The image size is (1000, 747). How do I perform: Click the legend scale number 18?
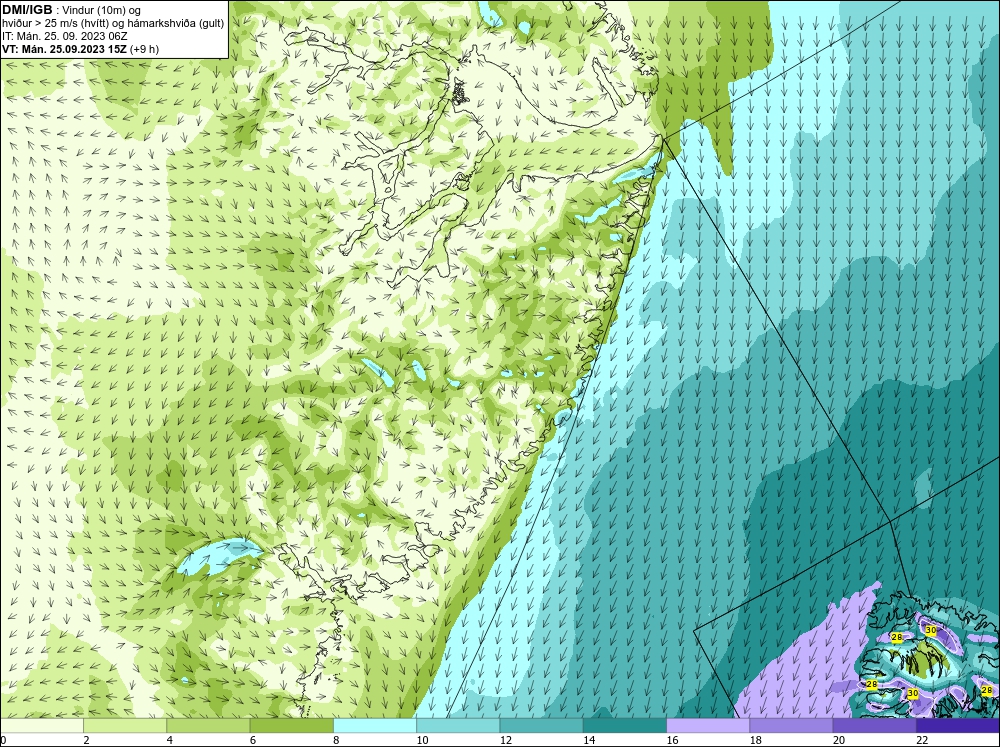pyautogui.click(x=756, y=740)
